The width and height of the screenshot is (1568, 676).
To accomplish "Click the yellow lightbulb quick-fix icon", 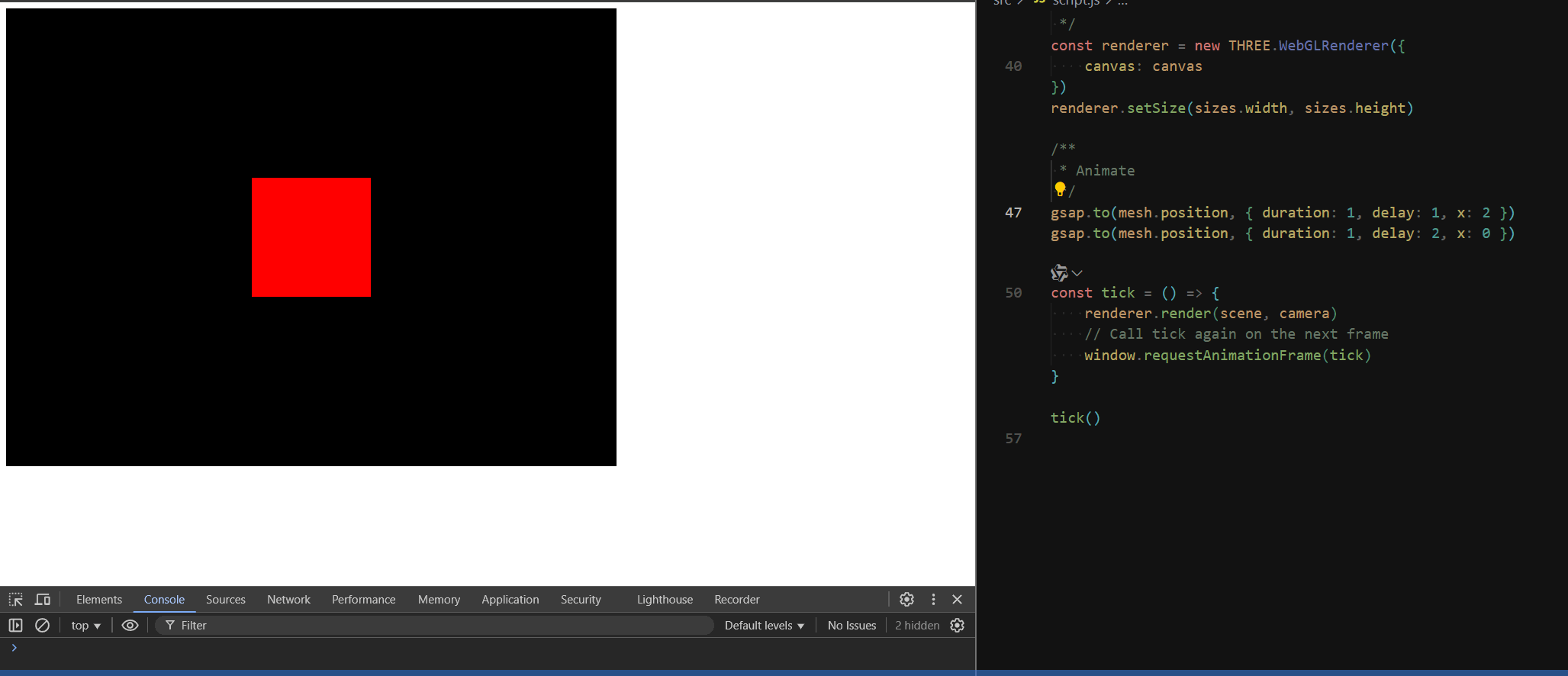I will pos(1060,188).
